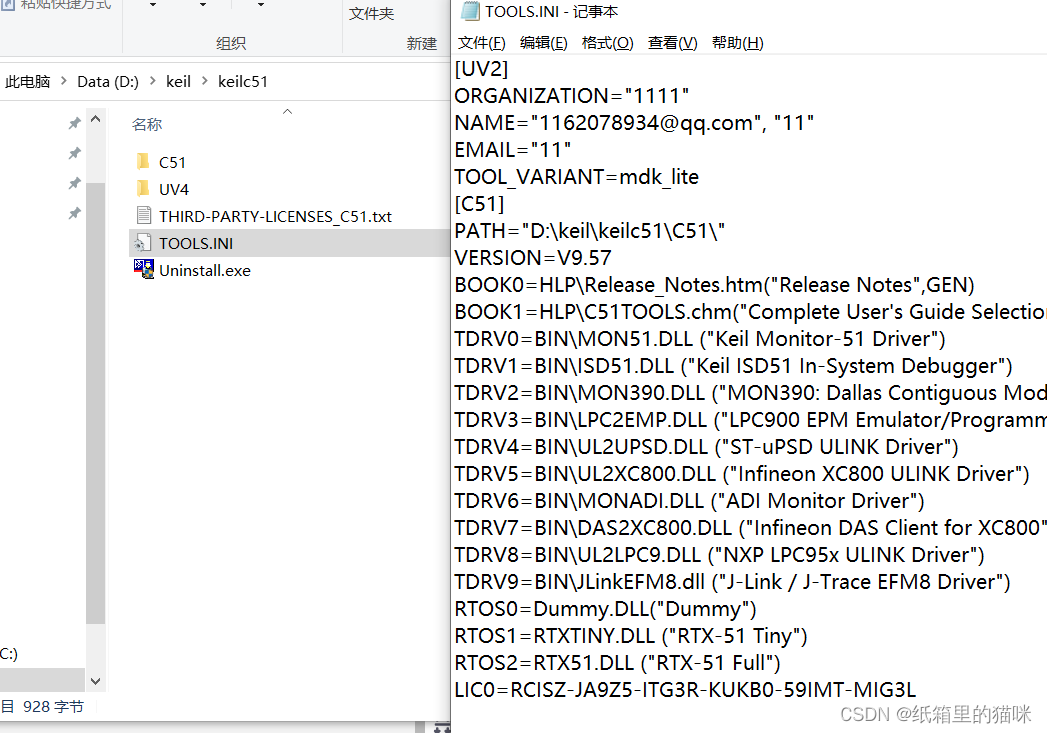Open Notepad 格式(O) menu
Viewport: 1047px width, 733px height.
tap(608, 43)
